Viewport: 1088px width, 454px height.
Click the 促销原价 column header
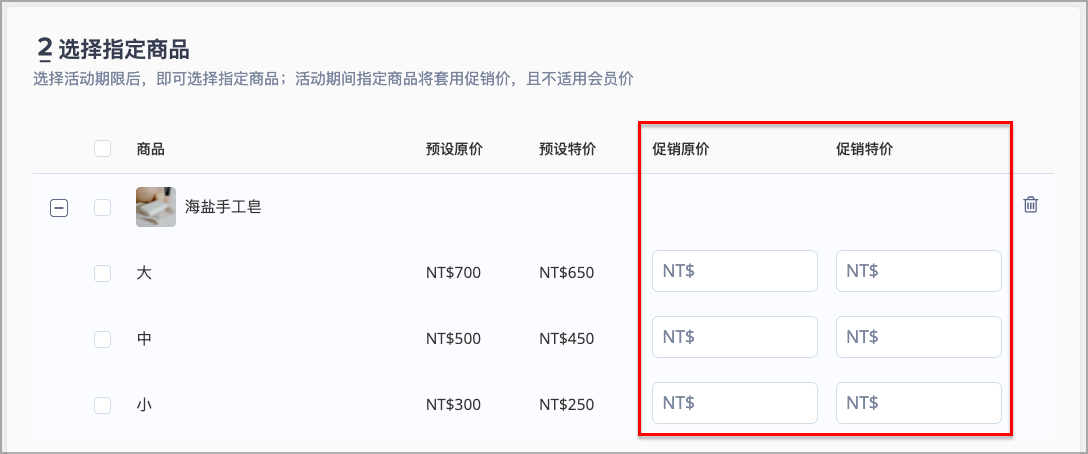point(681,149)
